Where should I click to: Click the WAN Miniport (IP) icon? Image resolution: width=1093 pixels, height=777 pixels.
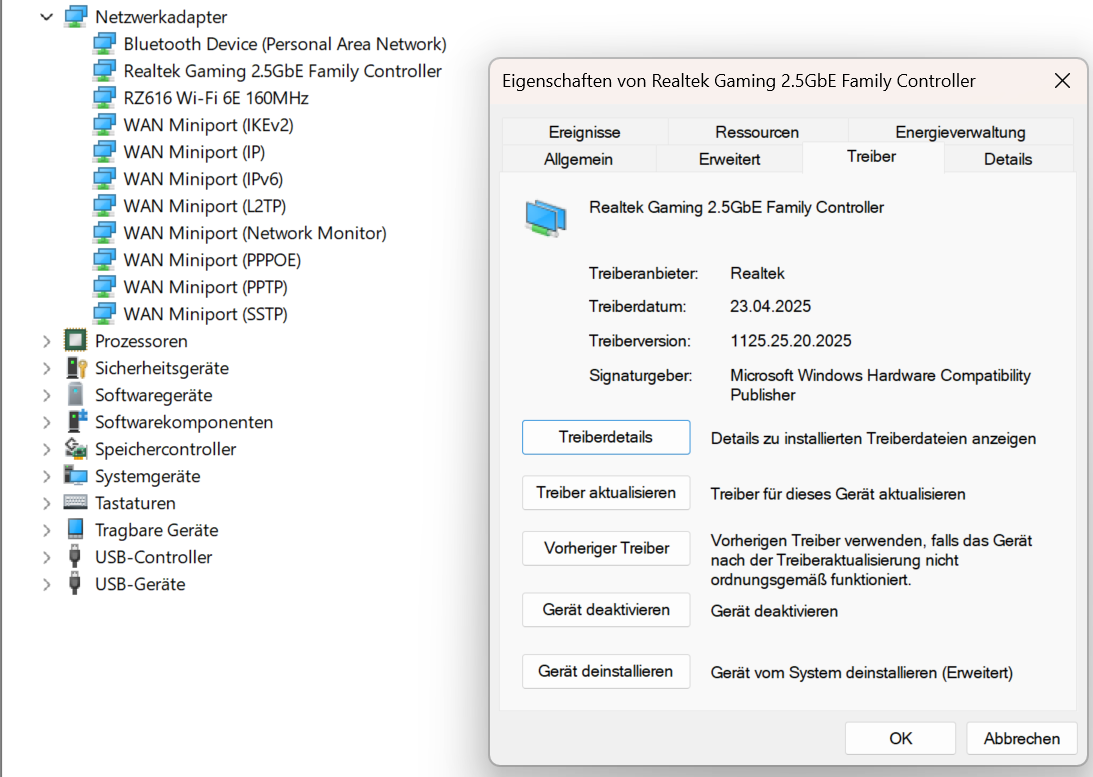pos(104,152)
